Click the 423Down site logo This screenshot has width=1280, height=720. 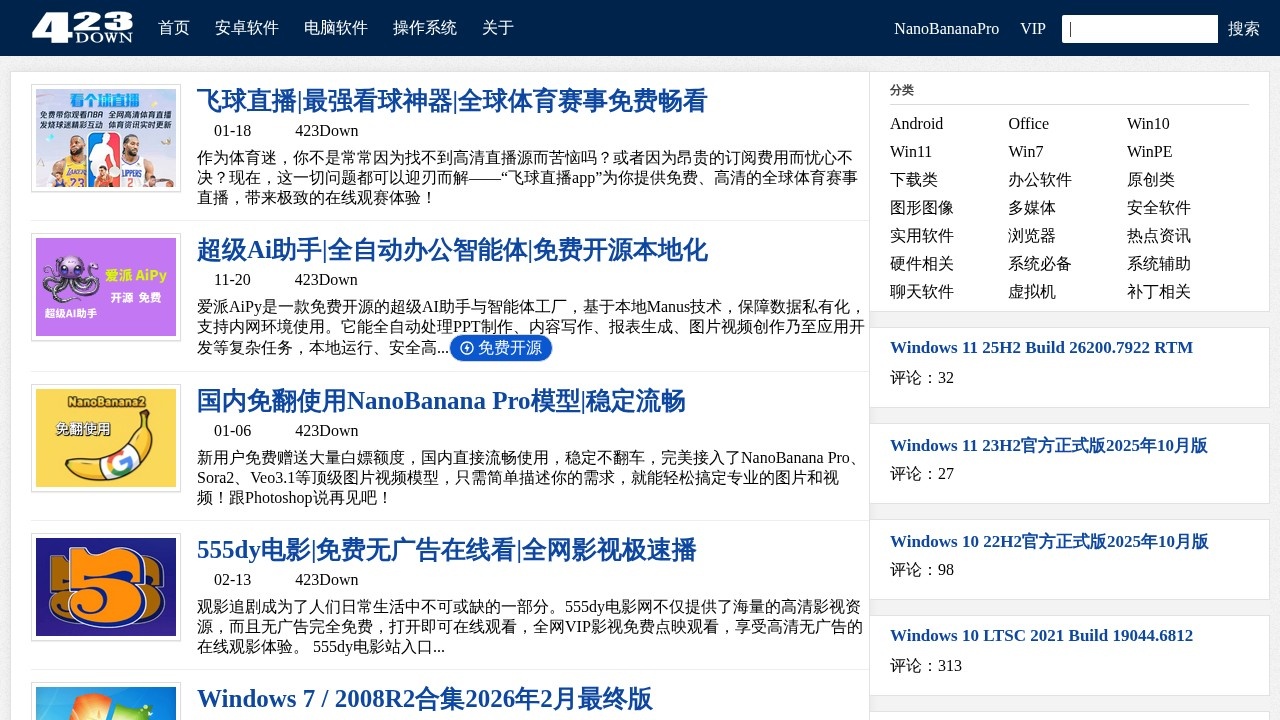coord(82,28)
